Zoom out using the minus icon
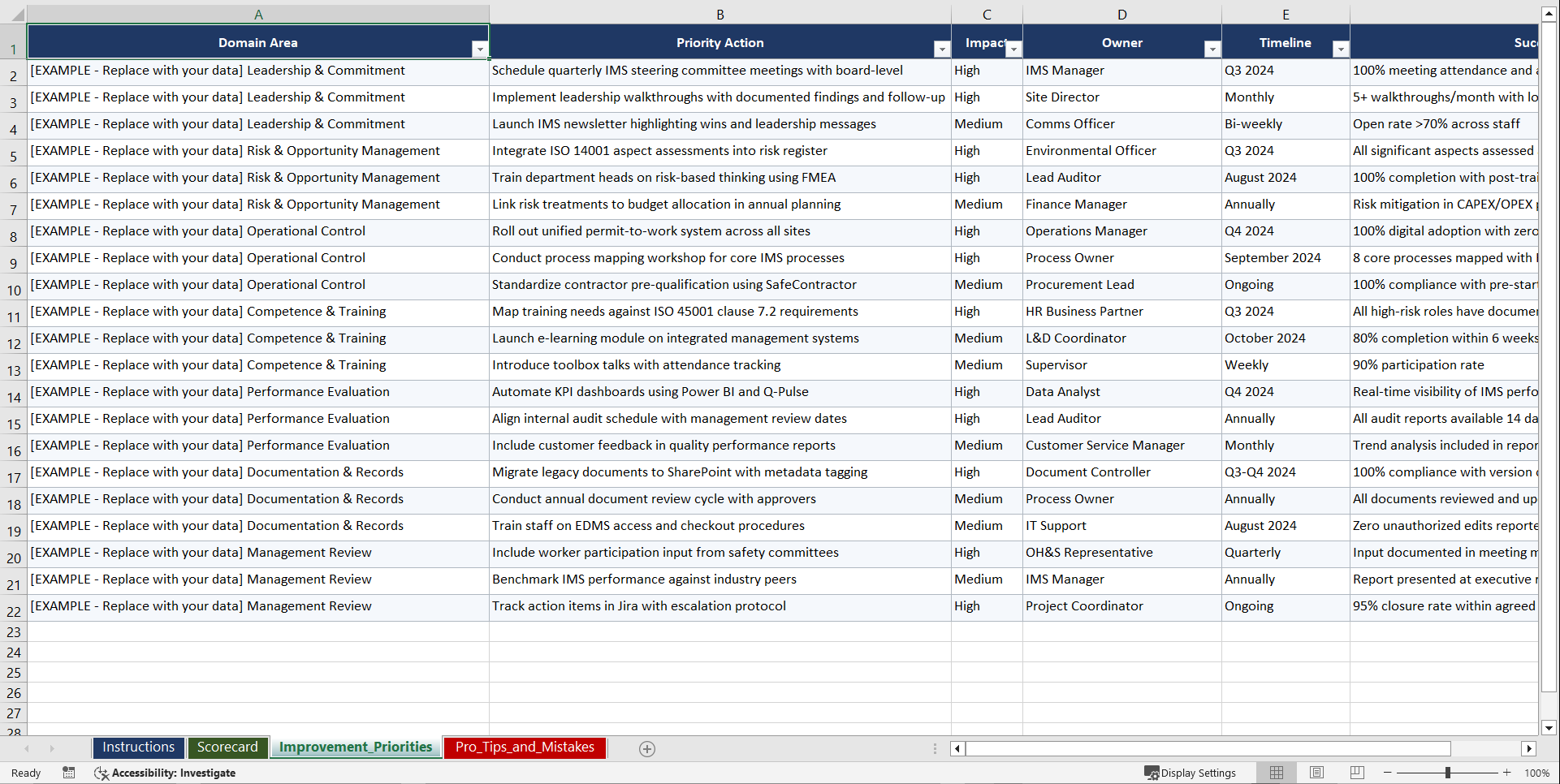 (x=1388, y=773)
